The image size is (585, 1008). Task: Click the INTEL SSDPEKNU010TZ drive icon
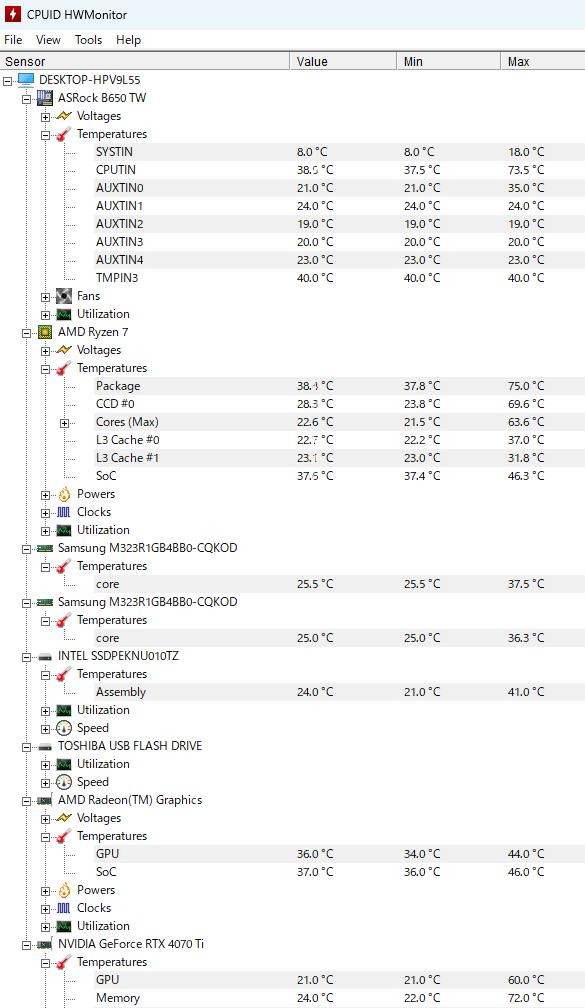point(44,656)
